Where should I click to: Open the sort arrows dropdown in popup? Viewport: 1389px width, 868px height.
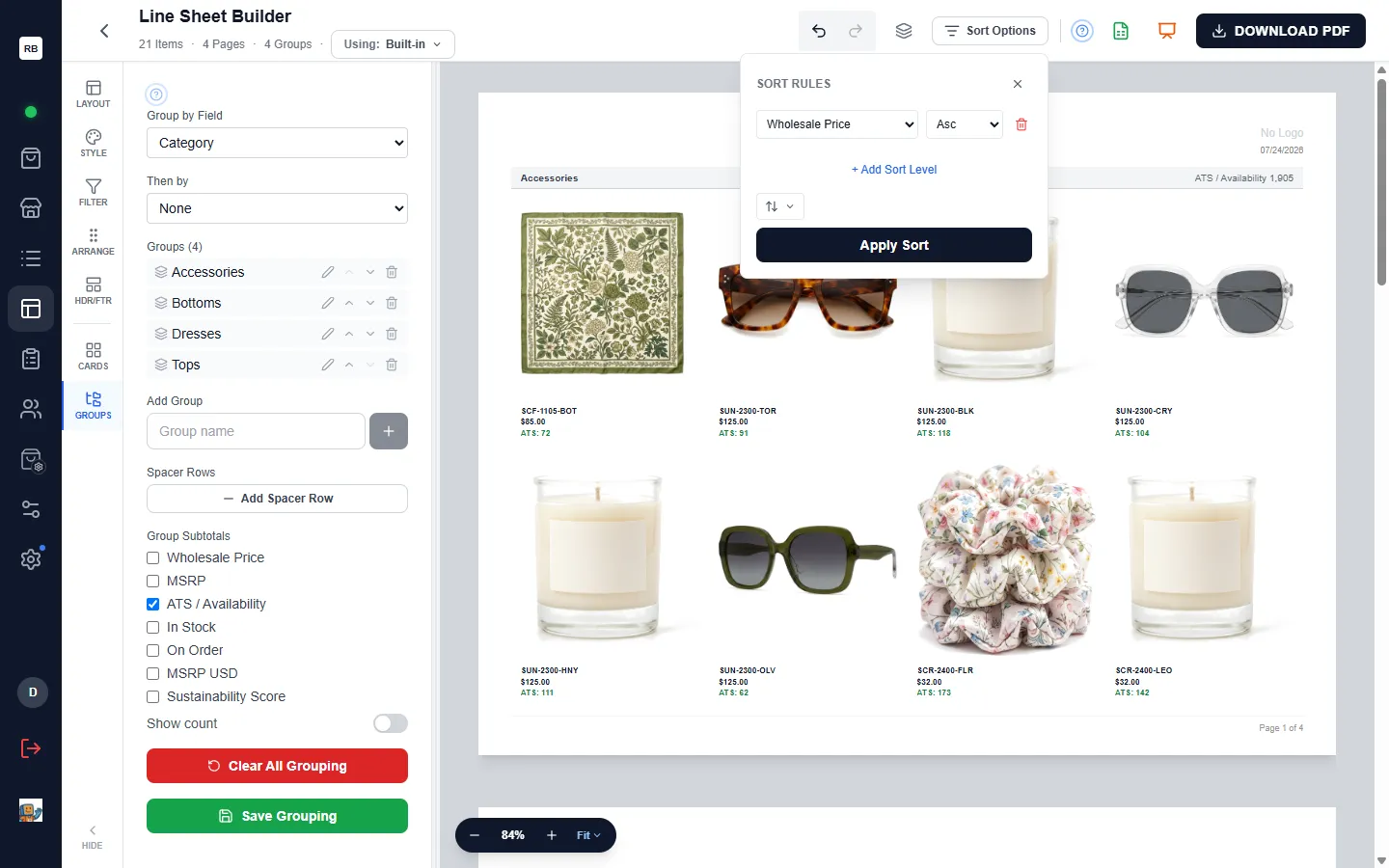779,206
